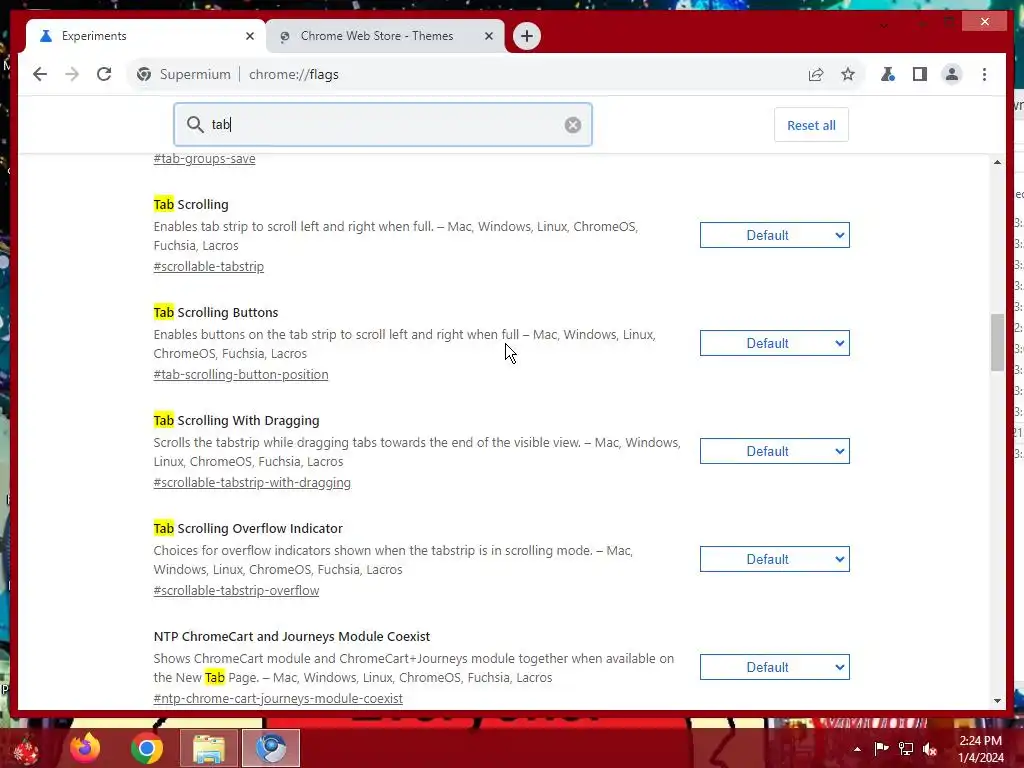This screenshot has width=1024, height=768.
Task: Go back using the browser back arrow
Action: (x=40, y=74)
